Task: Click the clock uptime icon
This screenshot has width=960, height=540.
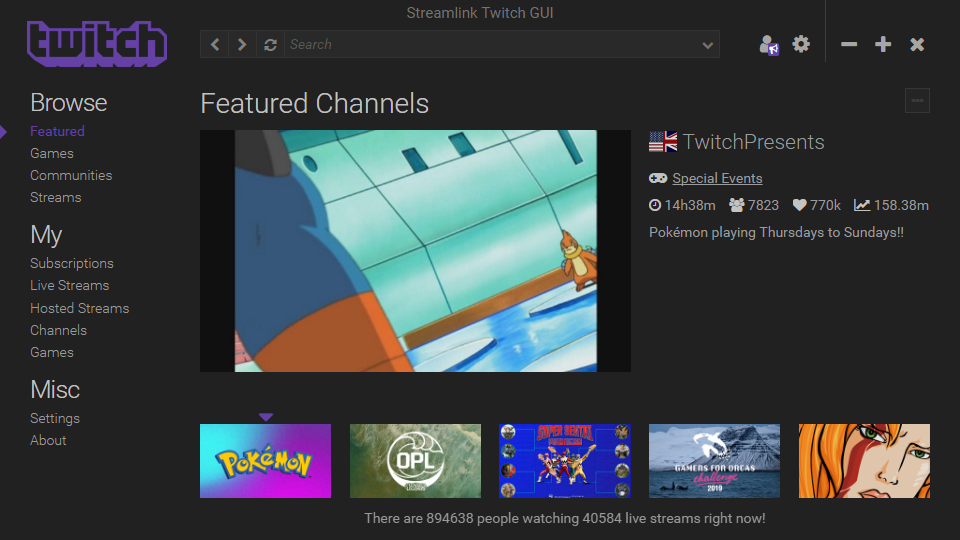Action: tap(654, 205)
